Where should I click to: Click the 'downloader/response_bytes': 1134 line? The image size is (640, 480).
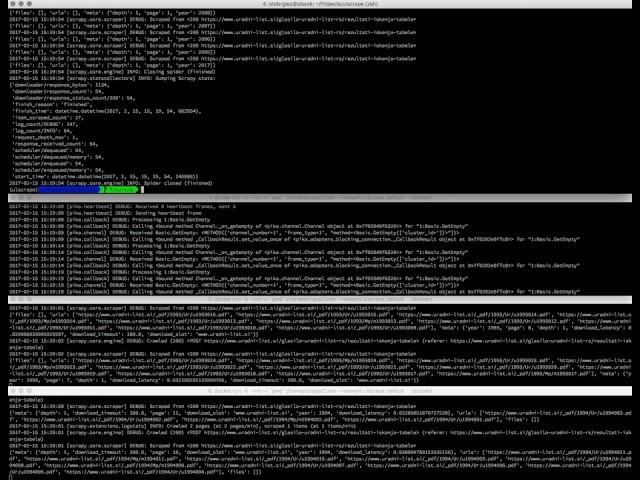(x=60, y=85)
